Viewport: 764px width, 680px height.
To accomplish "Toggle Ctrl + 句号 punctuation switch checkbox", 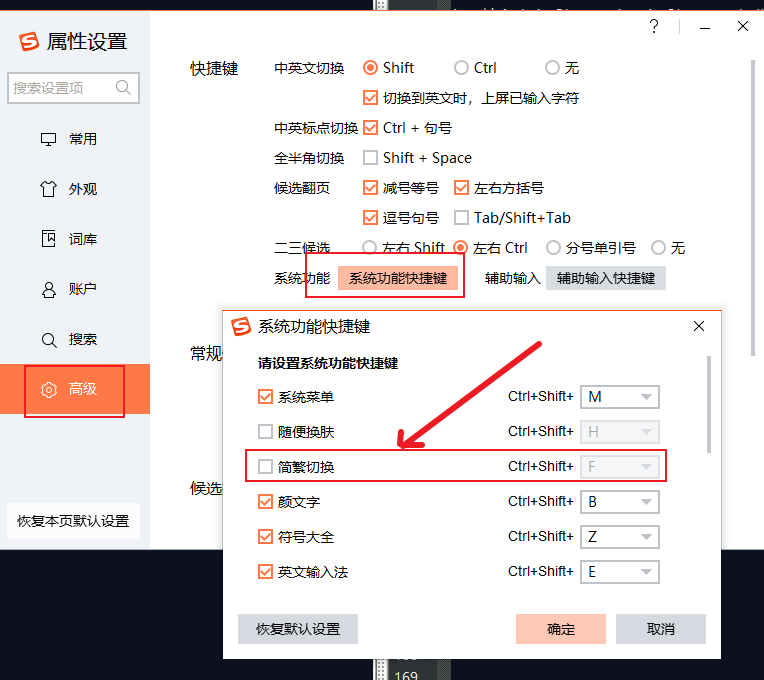I will 370,128.
